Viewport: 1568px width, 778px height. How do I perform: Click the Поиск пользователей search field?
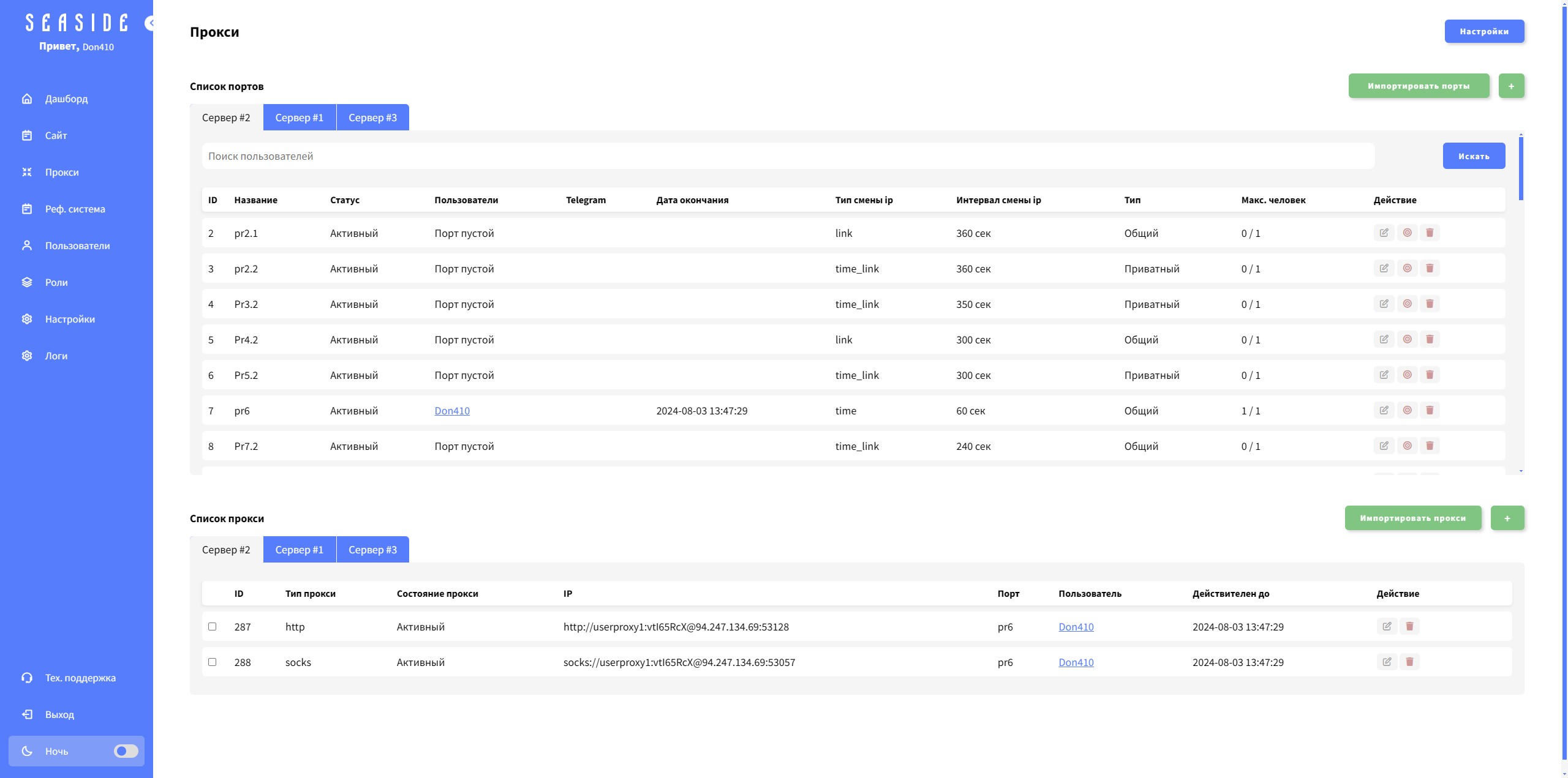(788, 156)
